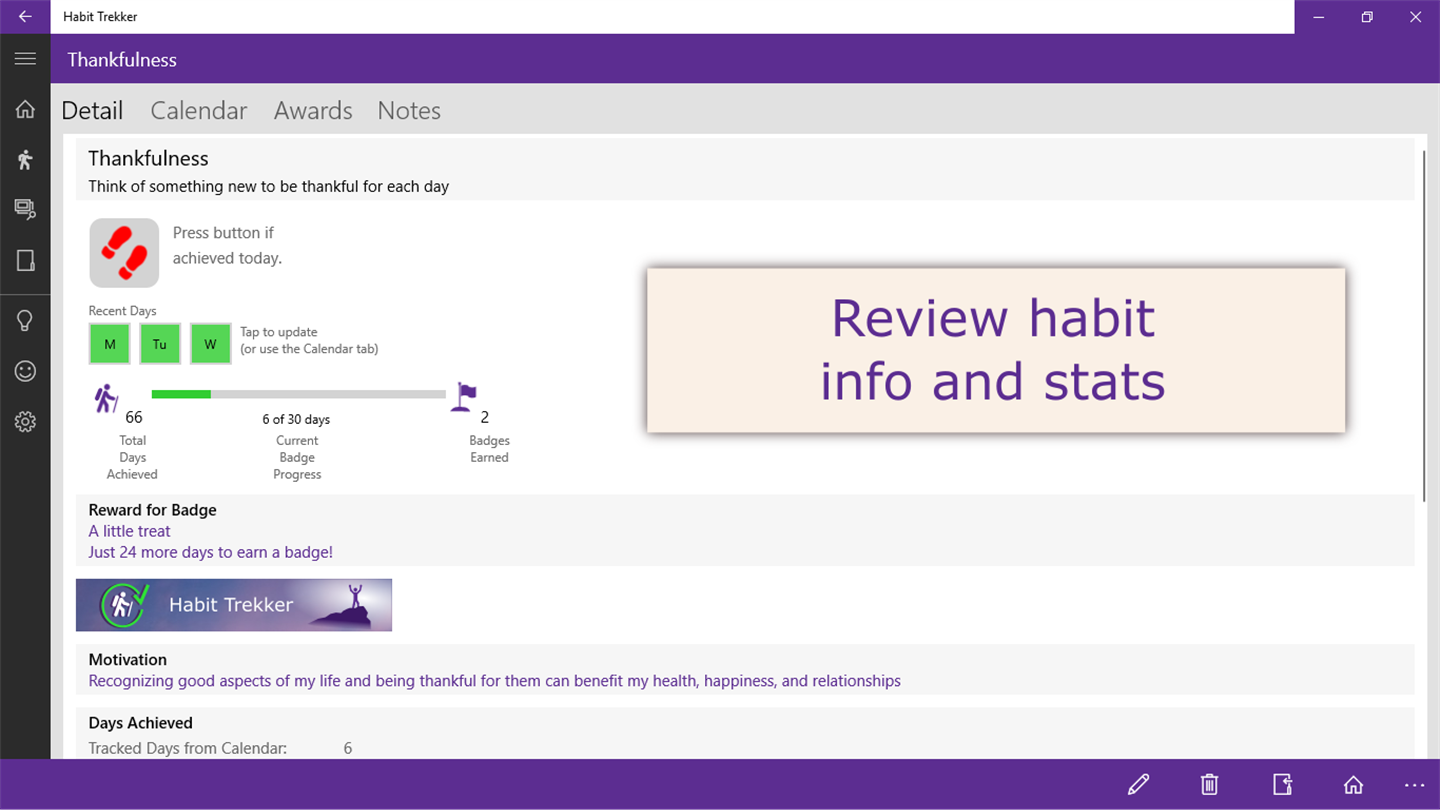The height and width of the screenshot is (810, 1440).
Task: Switch to the Calendar tab
Action: (199, 110)
